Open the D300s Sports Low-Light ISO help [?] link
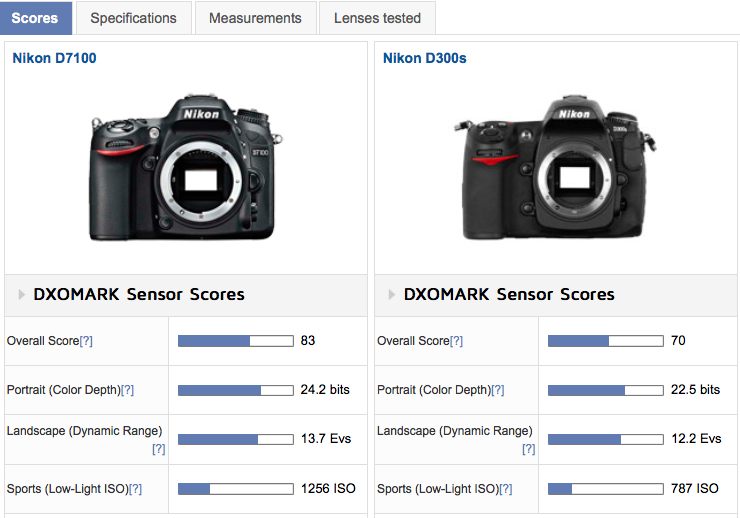The image size is (740, 518). click(x=506, y=489)
